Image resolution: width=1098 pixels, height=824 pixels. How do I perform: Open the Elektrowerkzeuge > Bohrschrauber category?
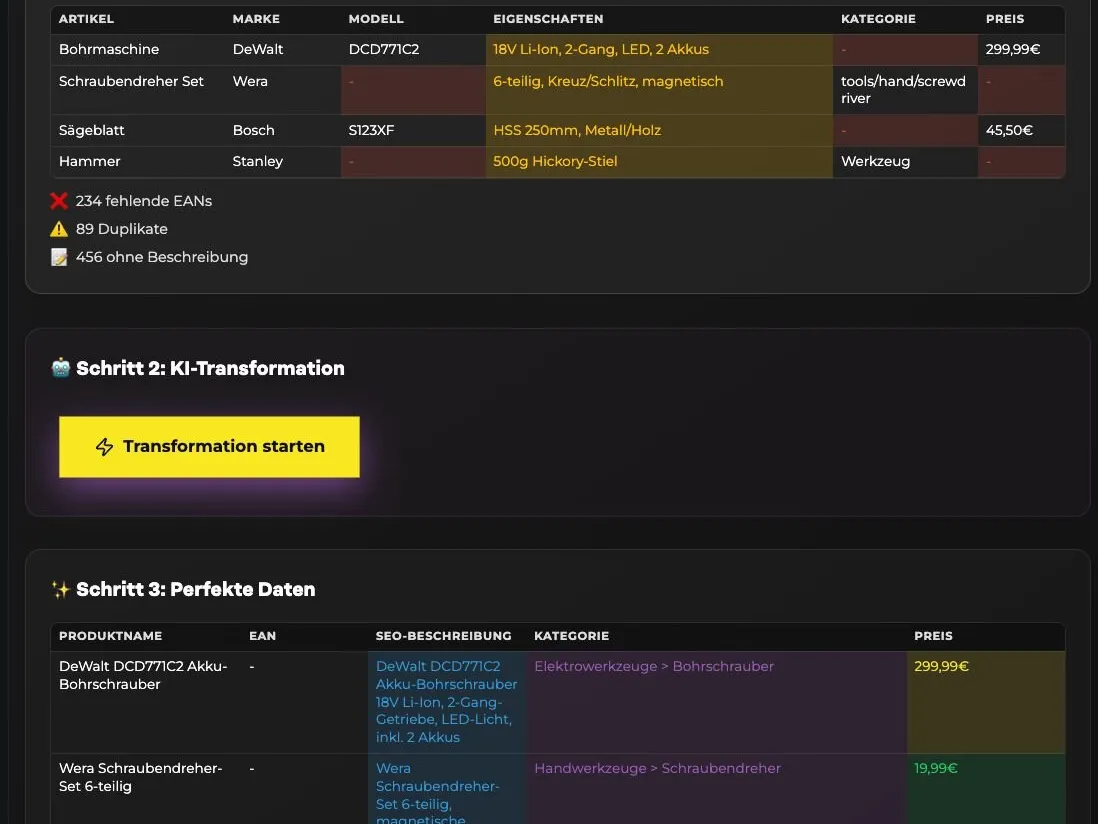pos(654,666)
